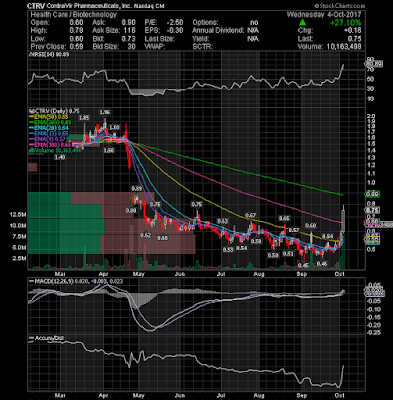Screen dimensions: 393x400
Task: Click the 2.5M volume axis label
Action: click(x=20, y=258)
